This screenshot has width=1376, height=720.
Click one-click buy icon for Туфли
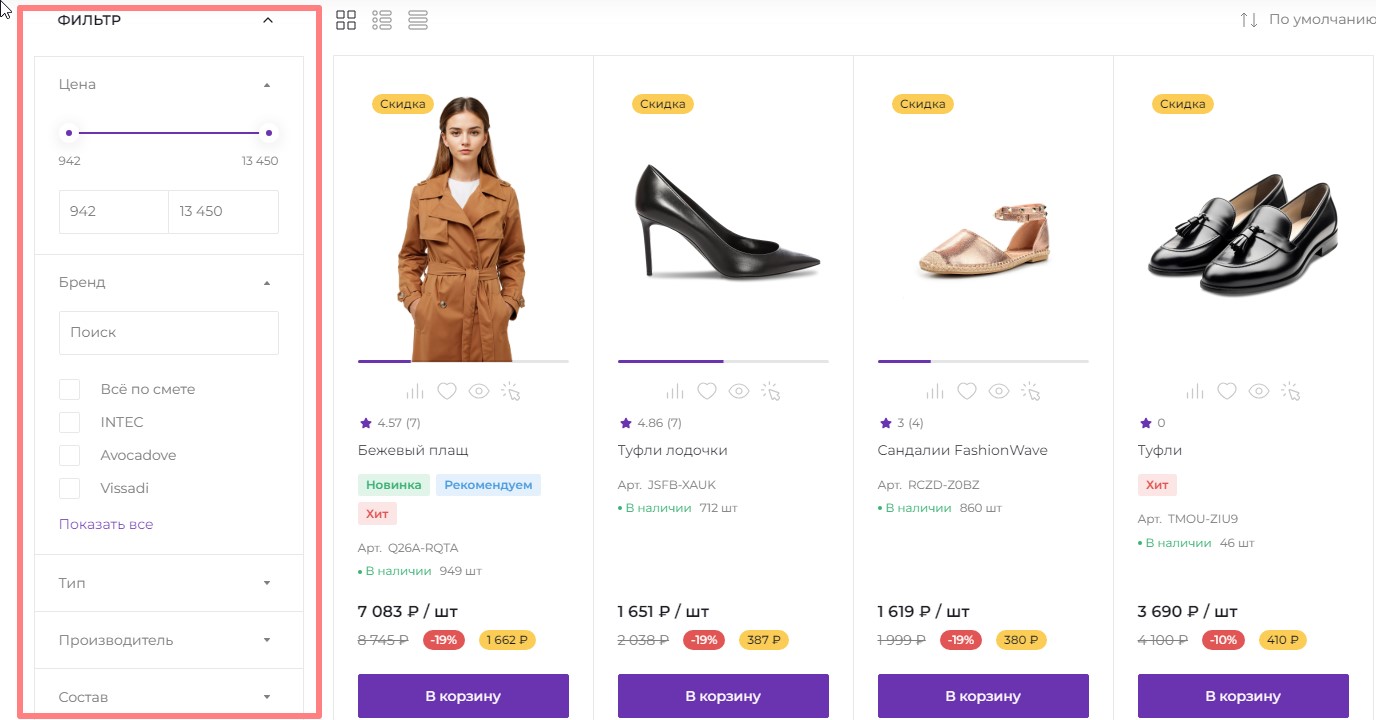[1291, 391]
